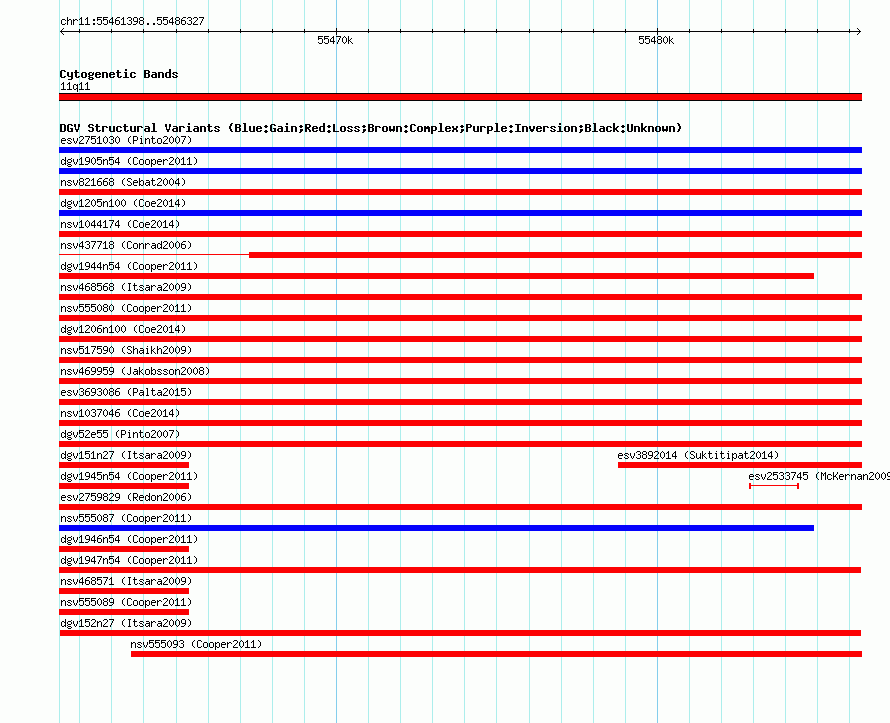This screenshot has height=723, width=890.
Task: Open the esv2751030 (Pinto2007) variant label
Action: point(126,140)
